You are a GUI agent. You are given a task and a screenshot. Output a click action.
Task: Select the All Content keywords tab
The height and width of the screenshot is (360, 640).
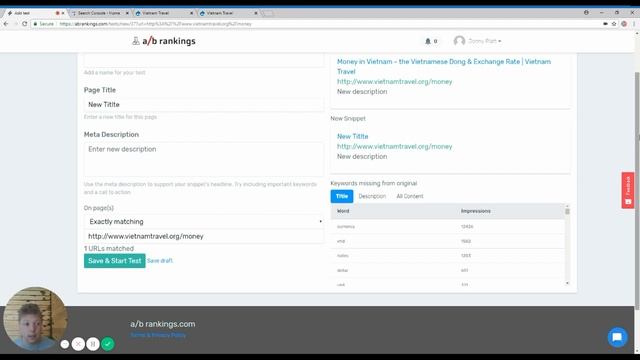tap(410, 196)
